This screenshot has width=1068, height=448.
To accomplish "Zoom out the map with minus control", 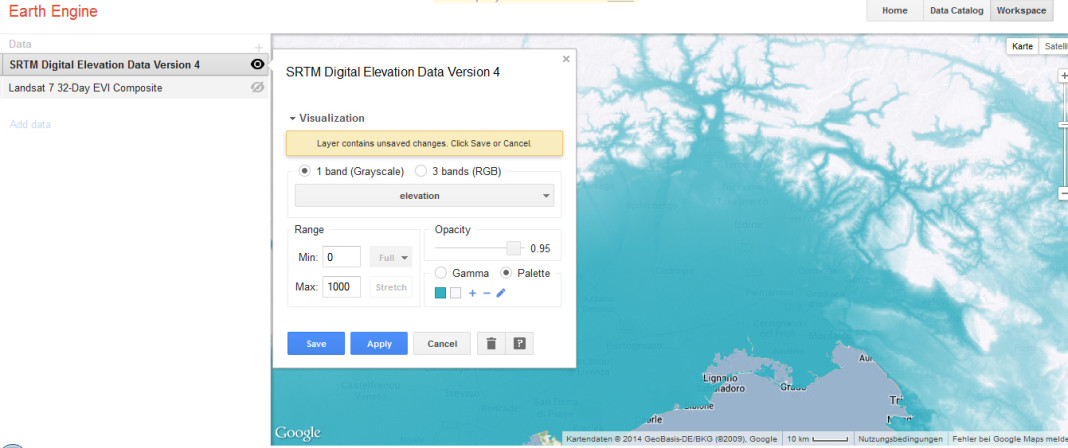I will [x=1063, y=194].
